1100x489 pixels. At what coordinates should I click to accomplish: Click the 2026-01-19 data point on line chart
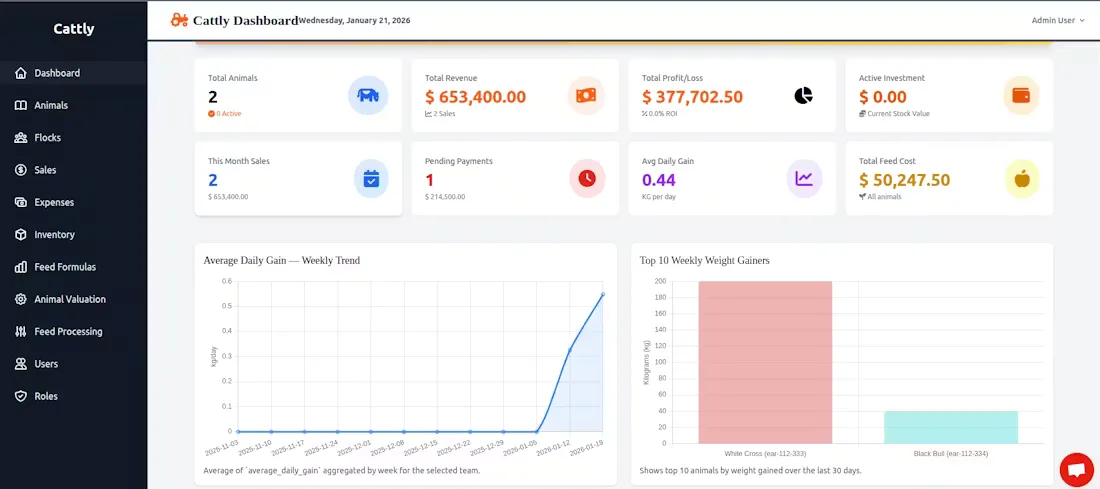(603, 294)
